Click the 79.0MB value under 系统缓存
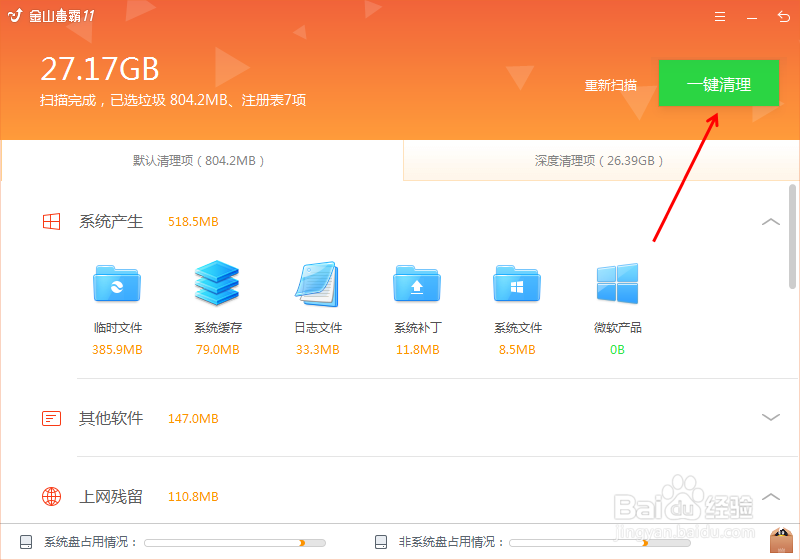Screen dimensions: 800x560 pos(217,350)
